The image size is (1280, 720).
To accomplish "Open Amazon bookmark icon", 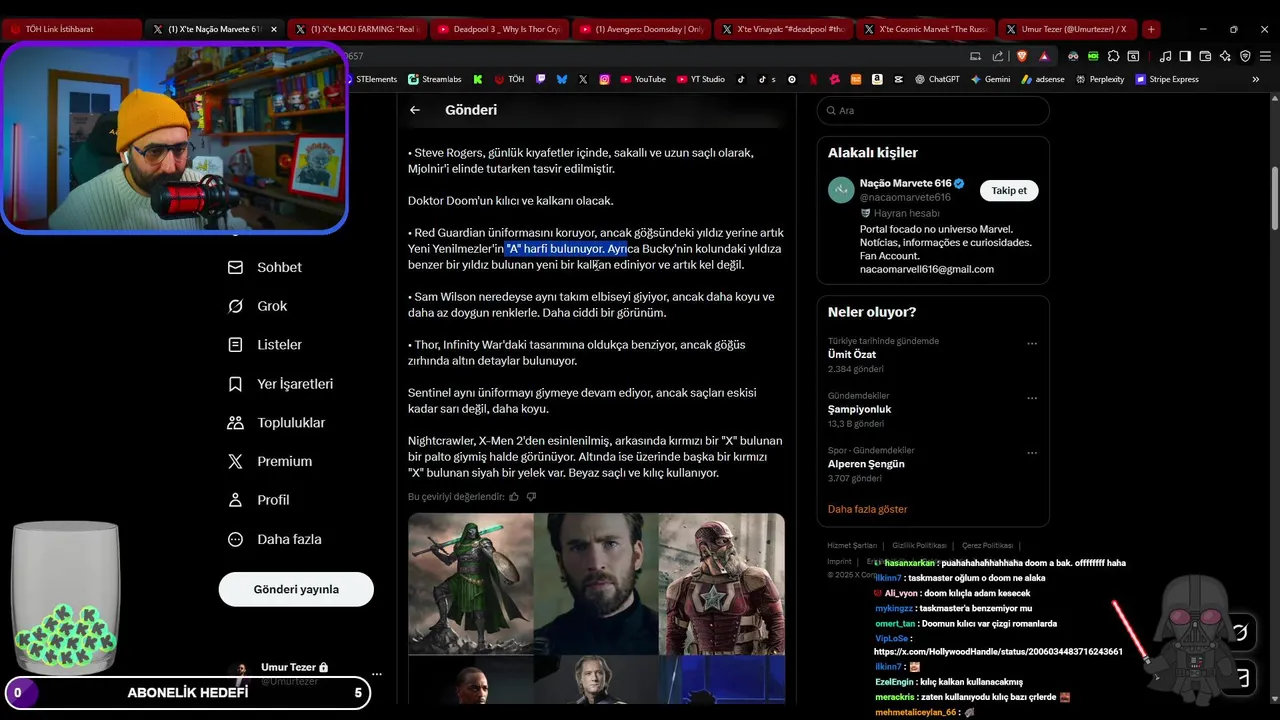I will (x=877, y=79).
